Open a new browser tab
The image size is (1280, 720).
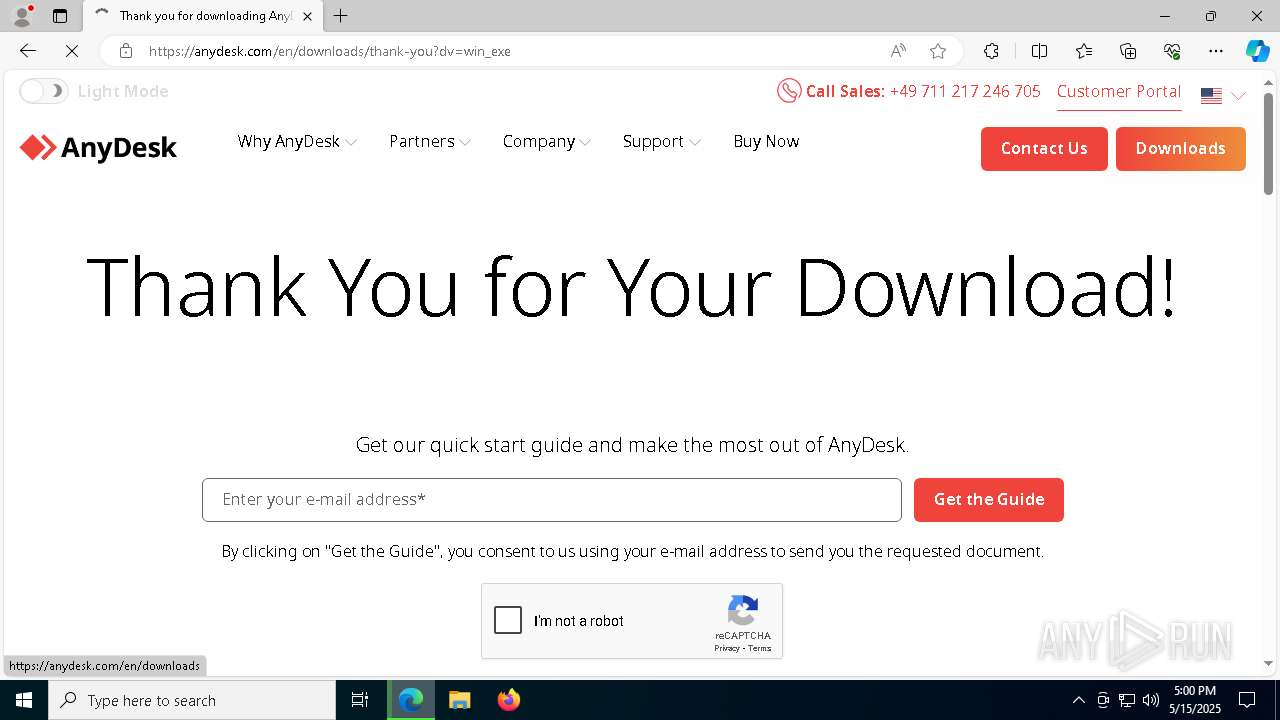click(x=340, y=16)
